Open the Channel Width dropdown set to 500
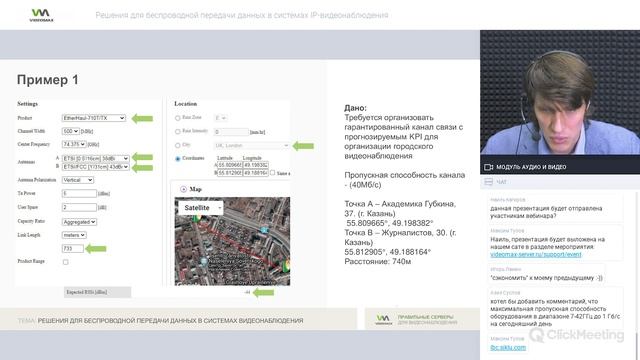 pyautogui.click(x=70, y=131)
